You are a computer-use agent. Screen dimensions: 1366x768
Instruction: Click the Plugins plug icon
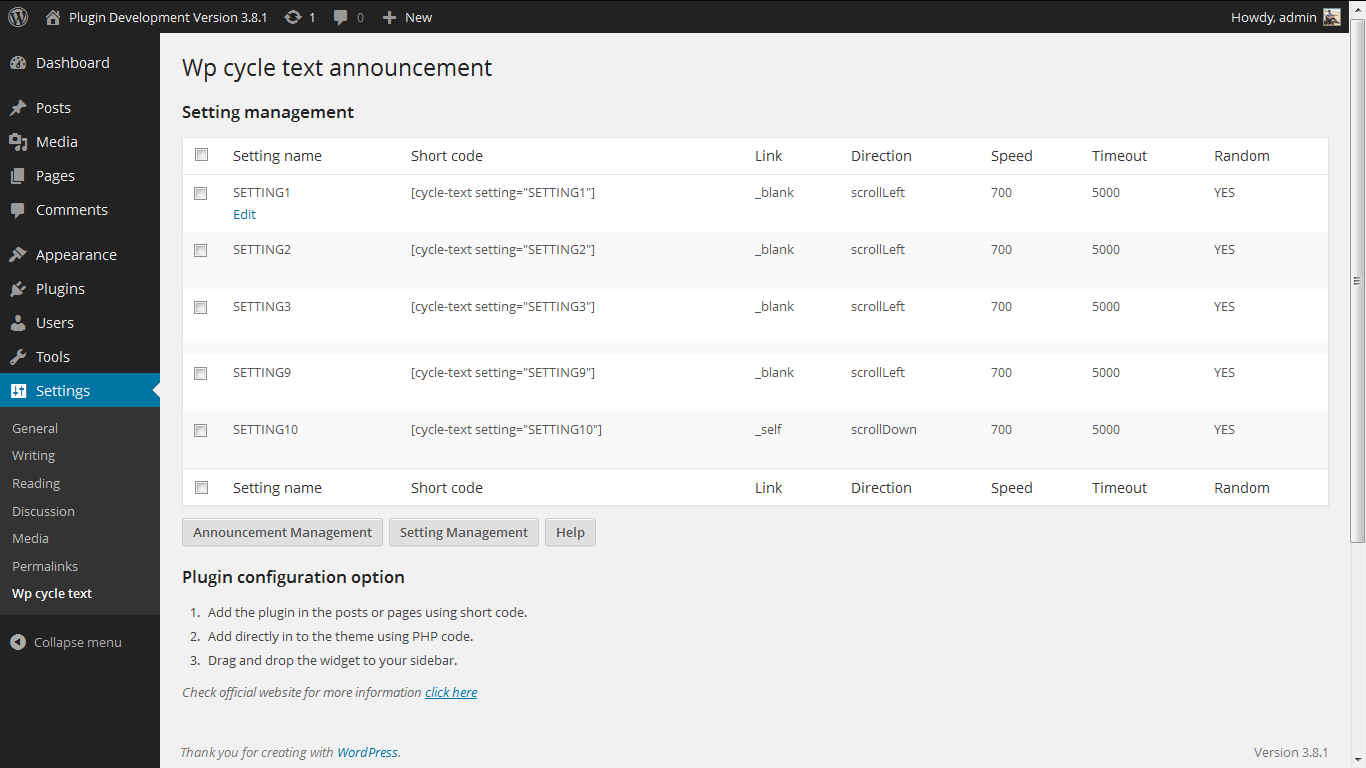coord(18,289)
